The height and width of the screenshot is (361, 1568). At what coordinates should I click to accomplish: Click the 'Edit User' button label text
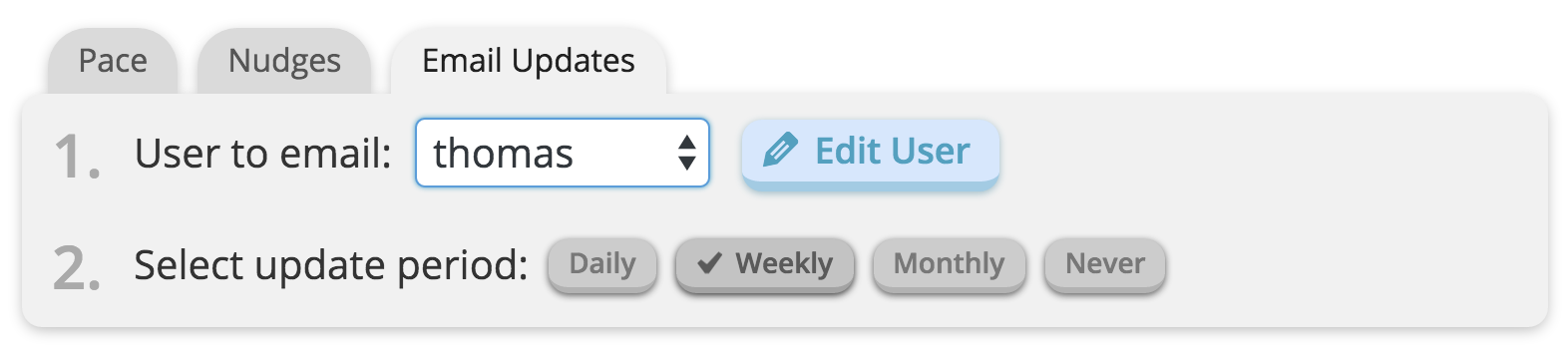(x=893, y=152)
